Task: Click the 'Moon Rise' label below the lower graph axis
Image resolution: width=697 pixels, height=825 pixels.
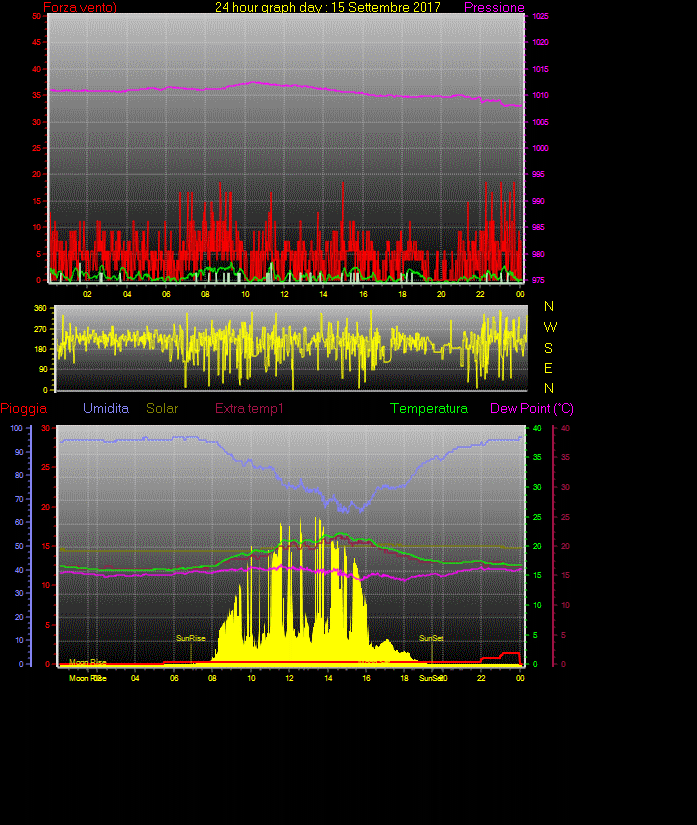Action: coord(87,678)
